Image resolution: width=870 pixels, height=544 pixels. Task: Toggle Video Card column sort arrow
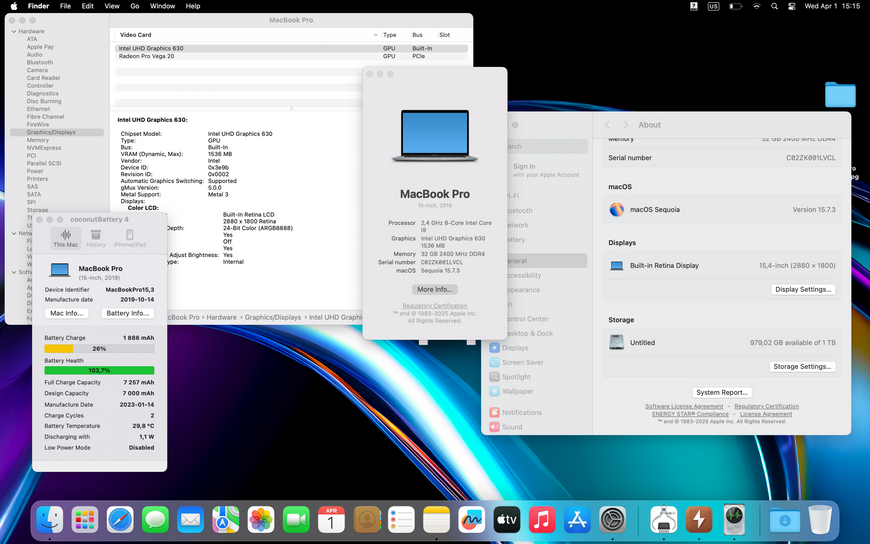(376, 35)
